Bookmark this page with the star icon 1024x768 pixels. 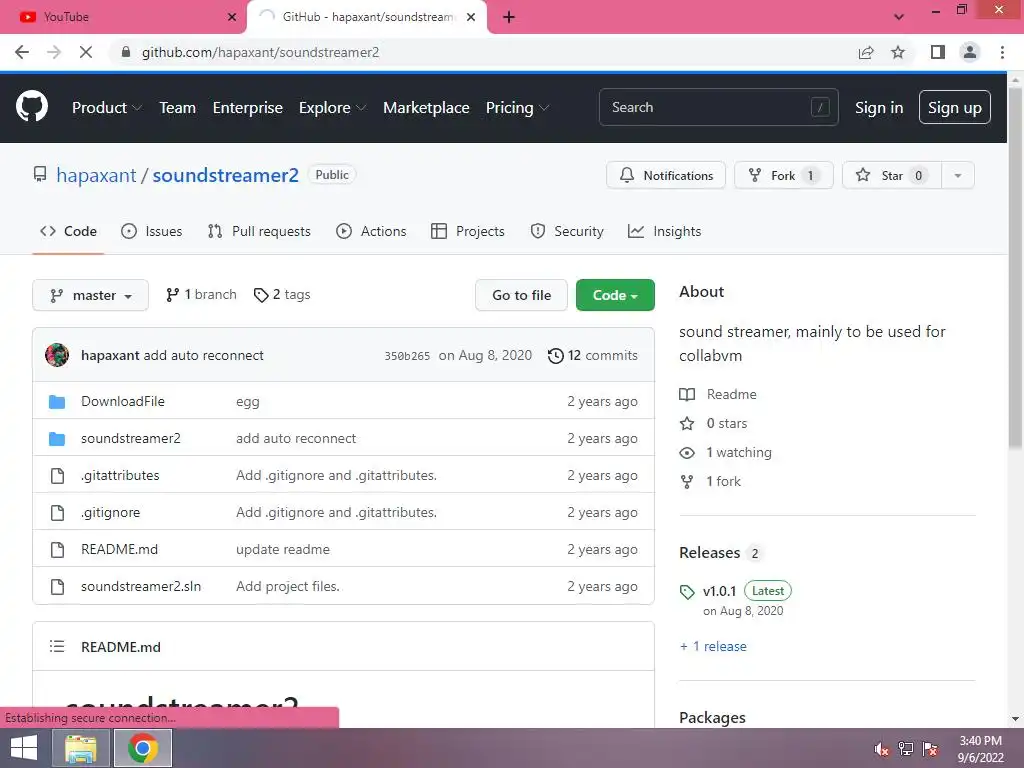click(x=898, y=52)
